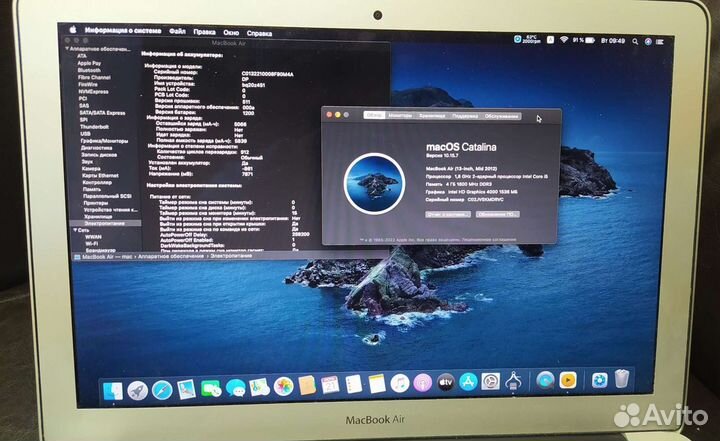Select Электропитание in the sidebar
Screen dimensions: 720x441
(104, 223)
